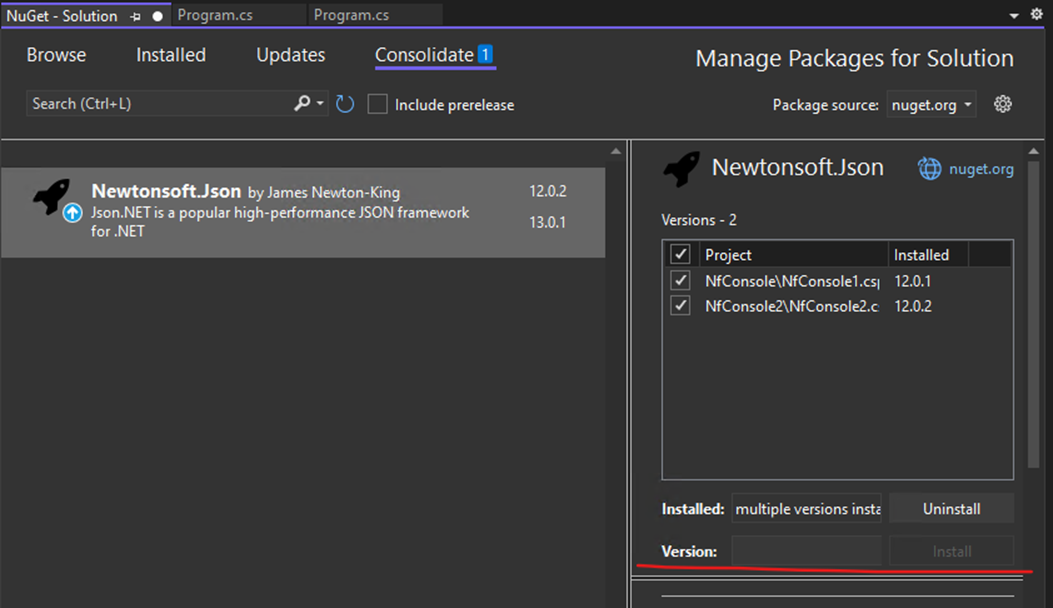This screenshot has height=608, width=1053.
Task: Open package source settings via the gear icon
Action: [1003, 103]
